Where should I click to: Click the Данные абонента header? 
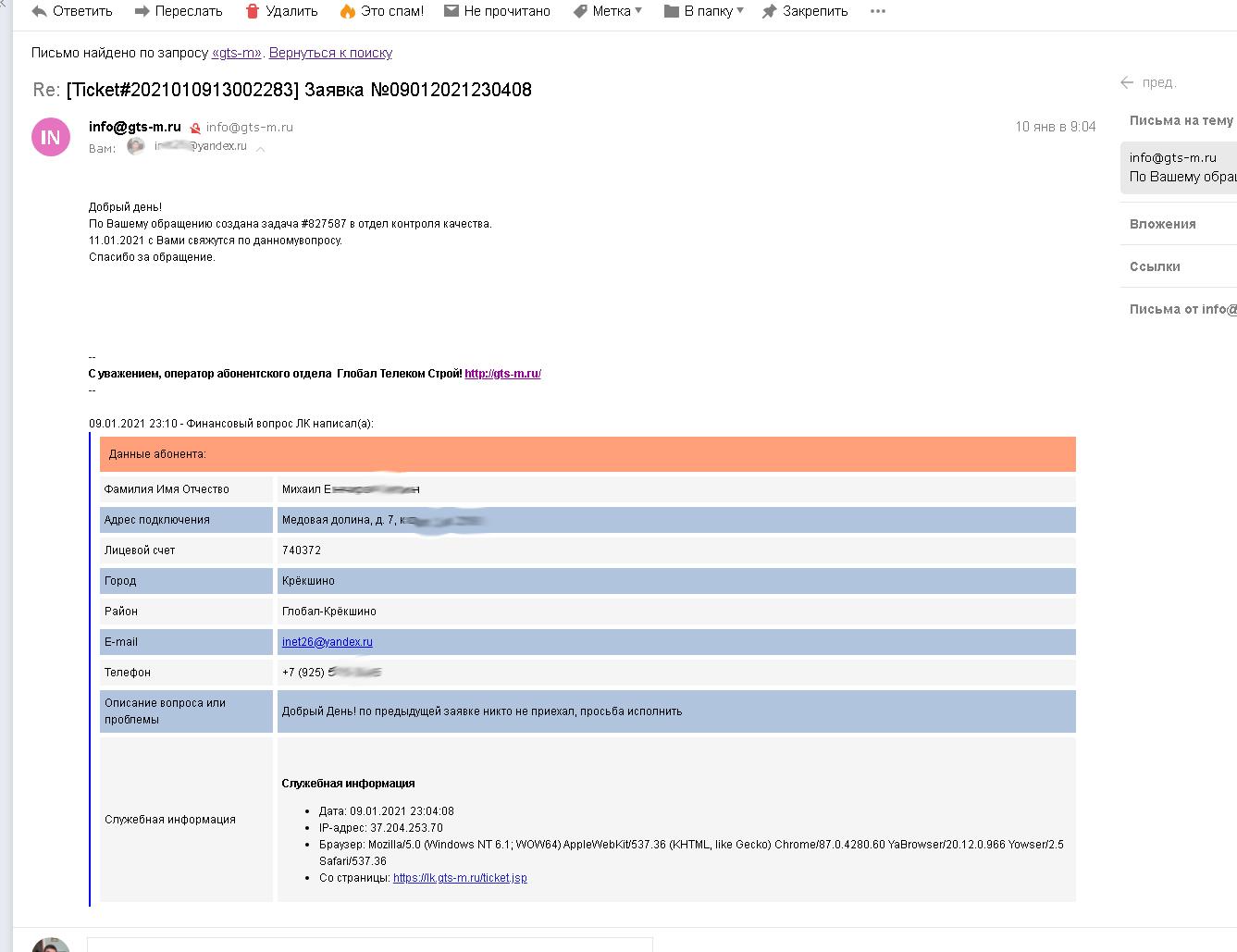pyautogui.click(x=588, y=454)
